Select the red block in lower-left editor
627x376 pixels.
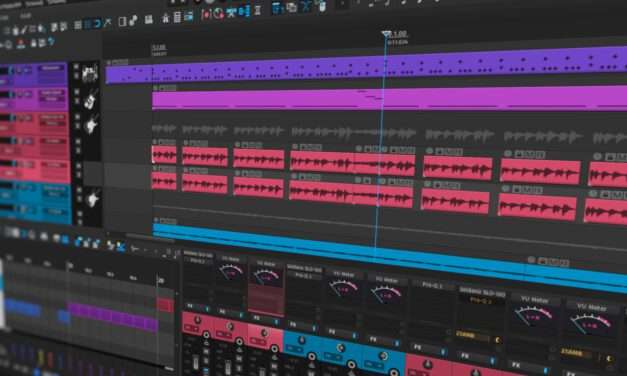[166, 305]
